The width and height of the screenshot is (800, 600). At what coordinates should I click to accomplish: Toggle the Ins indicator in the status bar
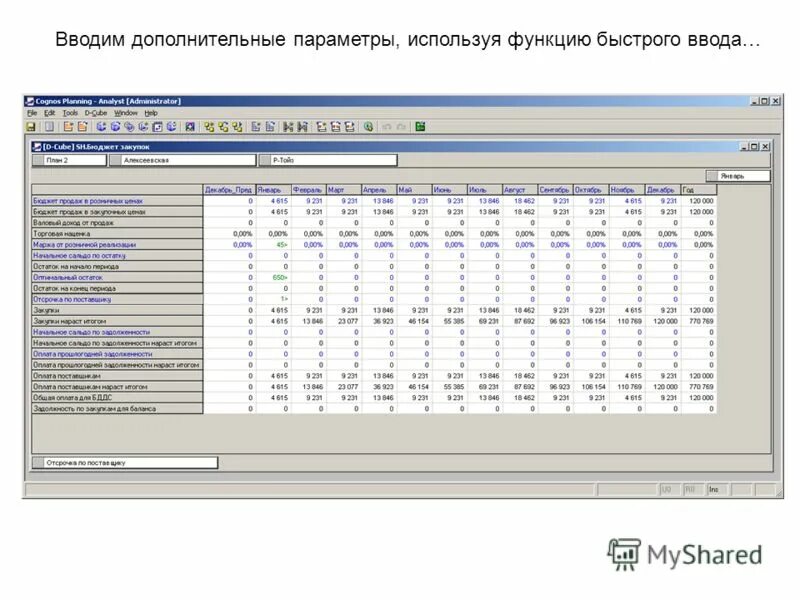[713, 488]
